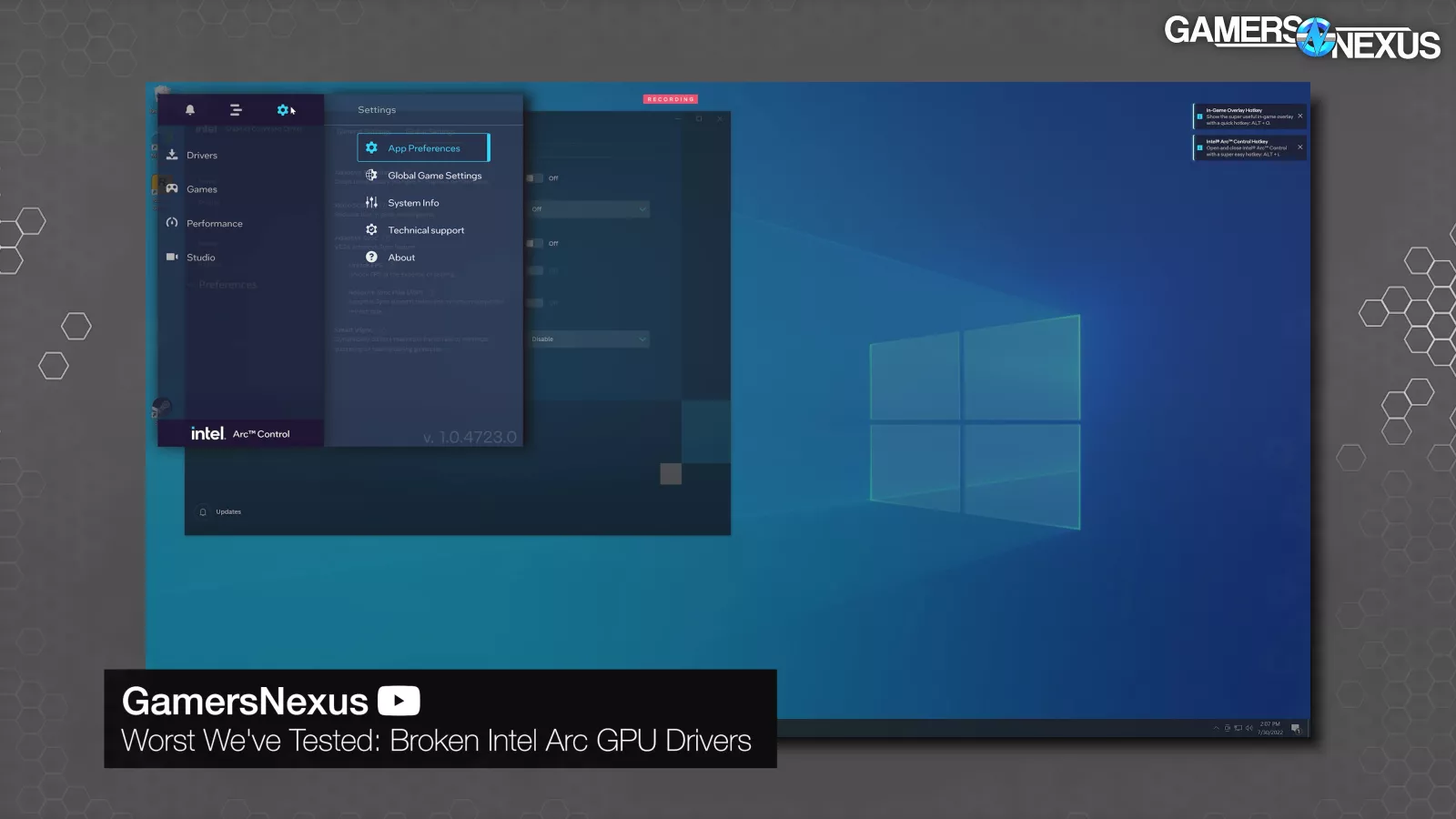Dismiss the Intel Arc Control Hotkey notification
The width and height of the screenshot is (1456, 819).
(1299, 147)
